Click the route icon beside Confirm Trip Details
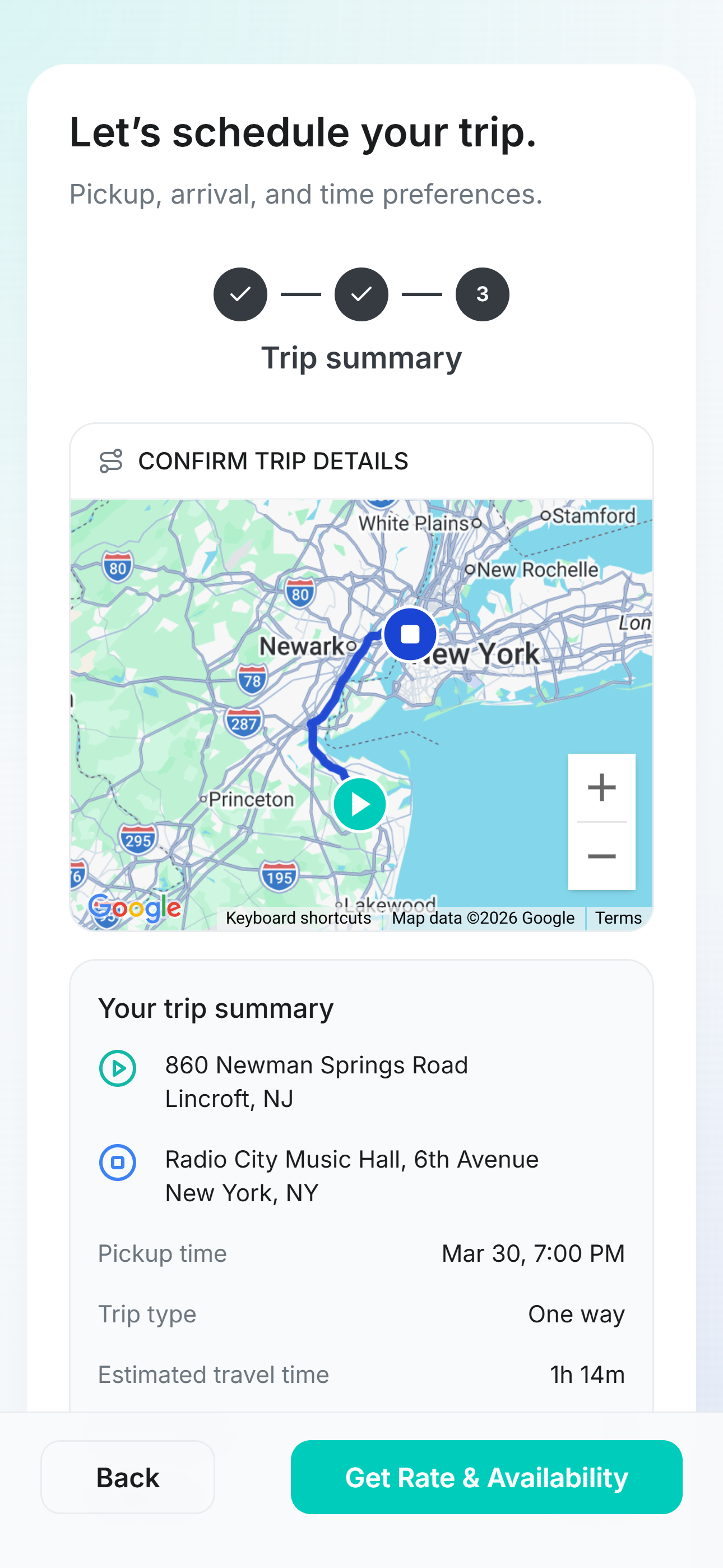723x1568 pixels. click(111, 461)
